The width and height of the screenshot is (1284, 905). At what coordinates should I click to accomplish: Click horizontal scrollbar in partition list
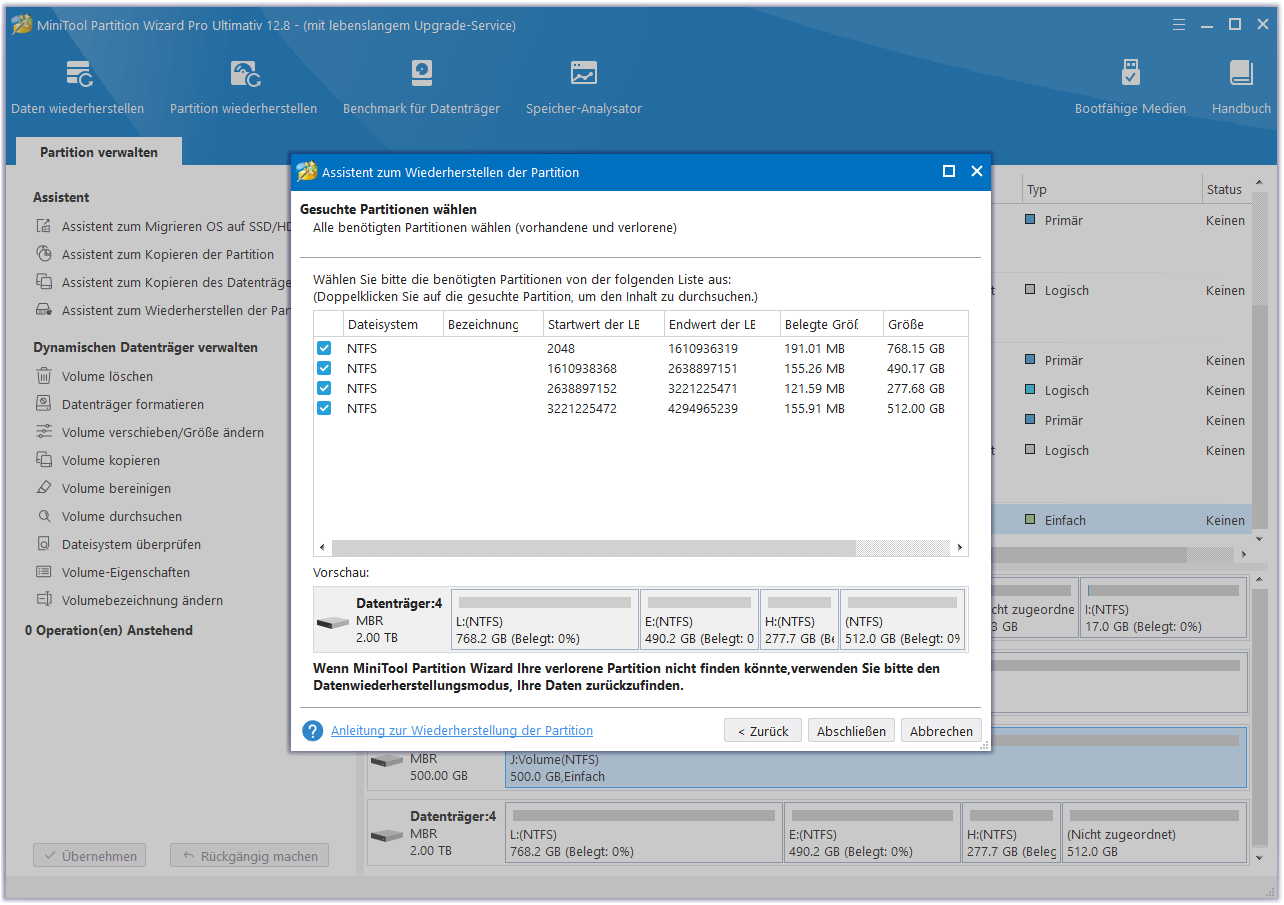click(x=594, y=548)
